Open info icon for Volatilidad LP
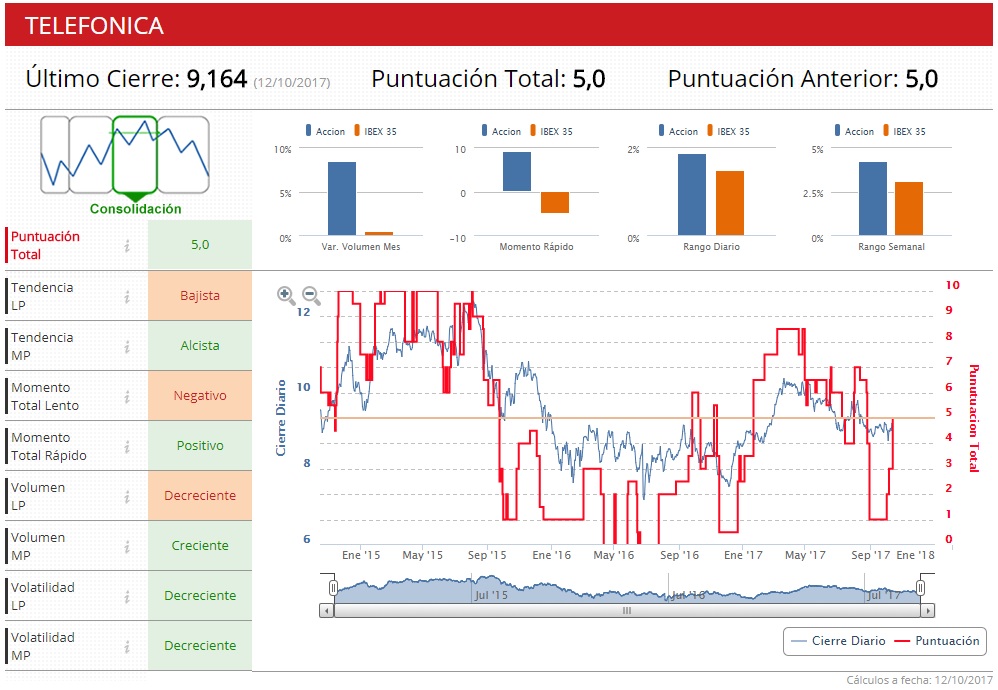The image size is (998, 690). (x=127, y=596)
